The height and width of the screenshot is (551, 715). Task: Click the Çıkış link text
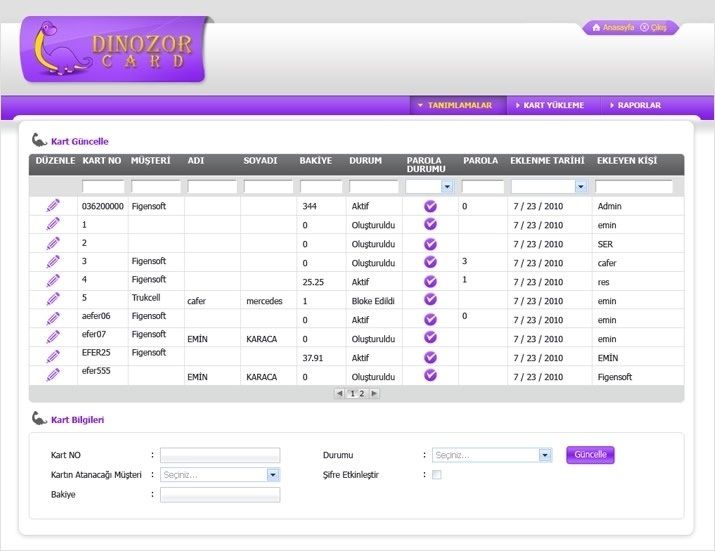658,27
